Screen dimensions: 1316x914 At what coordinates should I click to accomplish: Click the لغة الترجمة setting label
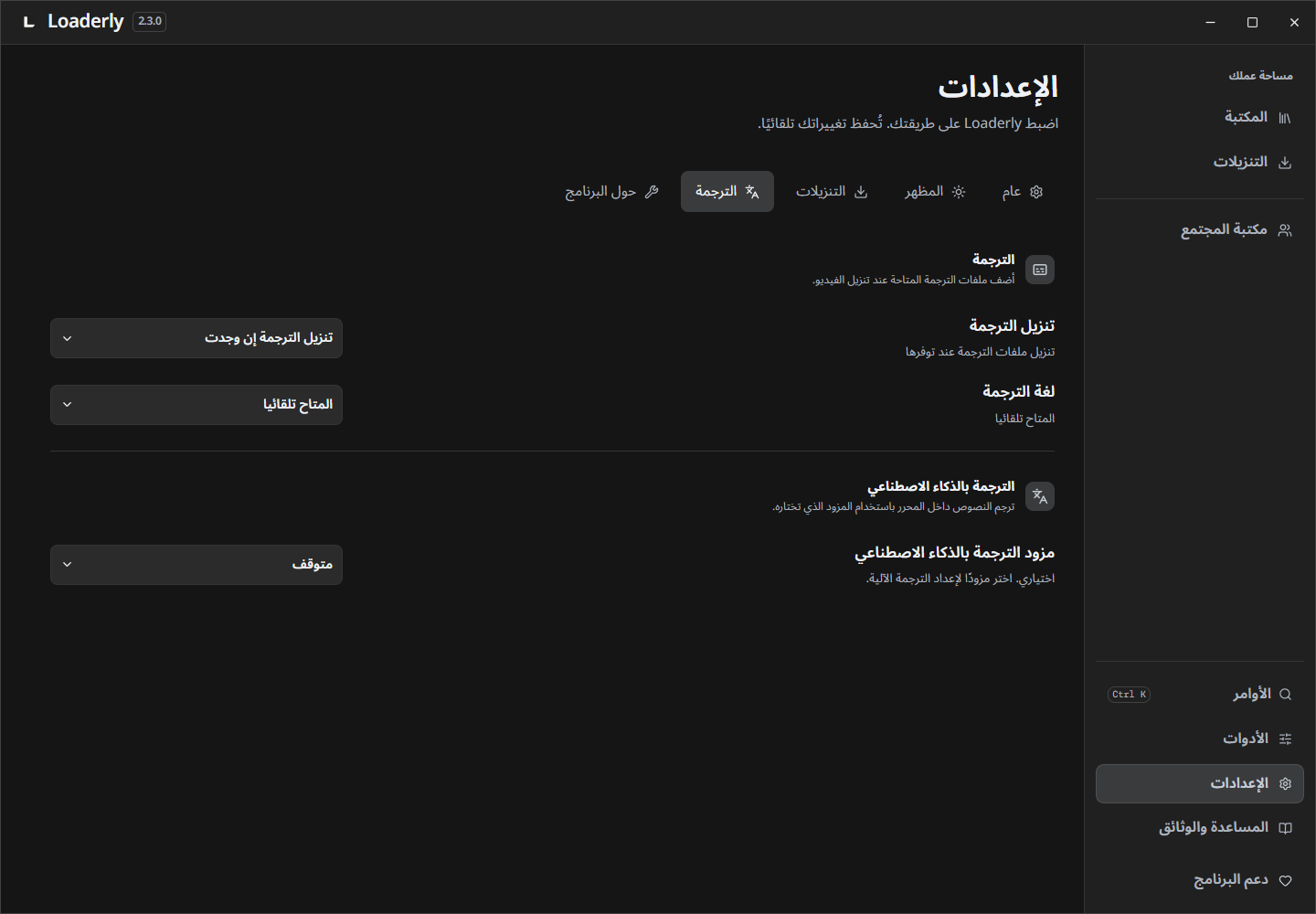point(1019,392)
